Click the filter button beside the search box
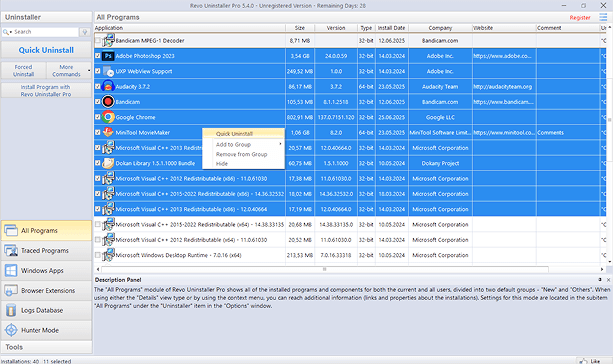 point(84,32)
